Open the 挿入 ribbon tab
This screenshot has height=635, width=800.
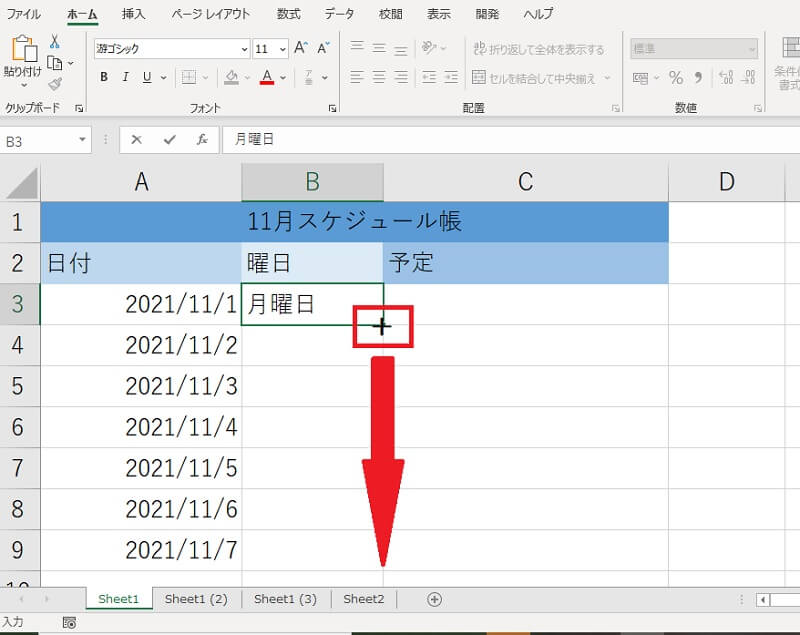[x=133, y=14]
